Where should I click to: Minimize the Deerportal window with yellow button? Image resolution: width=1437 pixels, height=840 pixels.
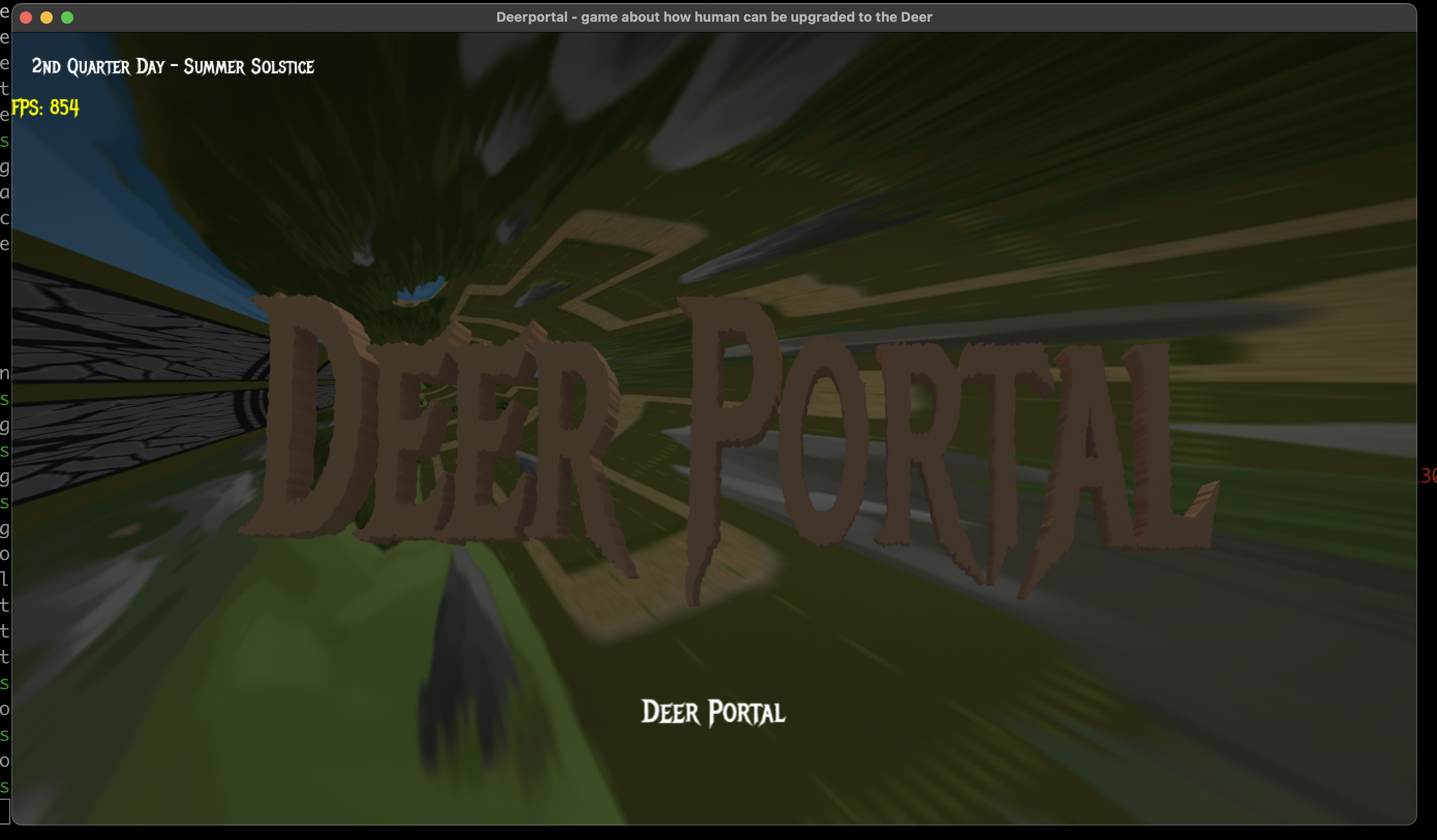(47, 18)
